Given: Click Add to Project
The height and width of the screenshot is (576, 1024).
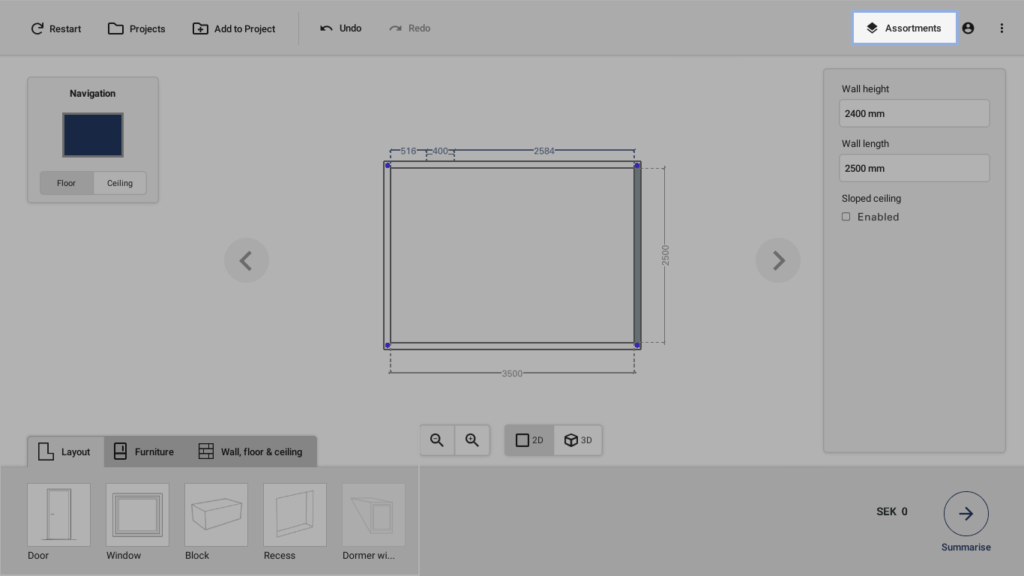Looking at the screenshot, I should [x=234, y=28].
